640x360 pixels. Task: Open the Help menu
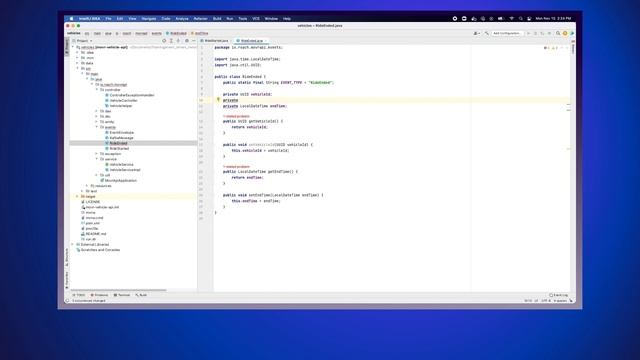[287, 18]
